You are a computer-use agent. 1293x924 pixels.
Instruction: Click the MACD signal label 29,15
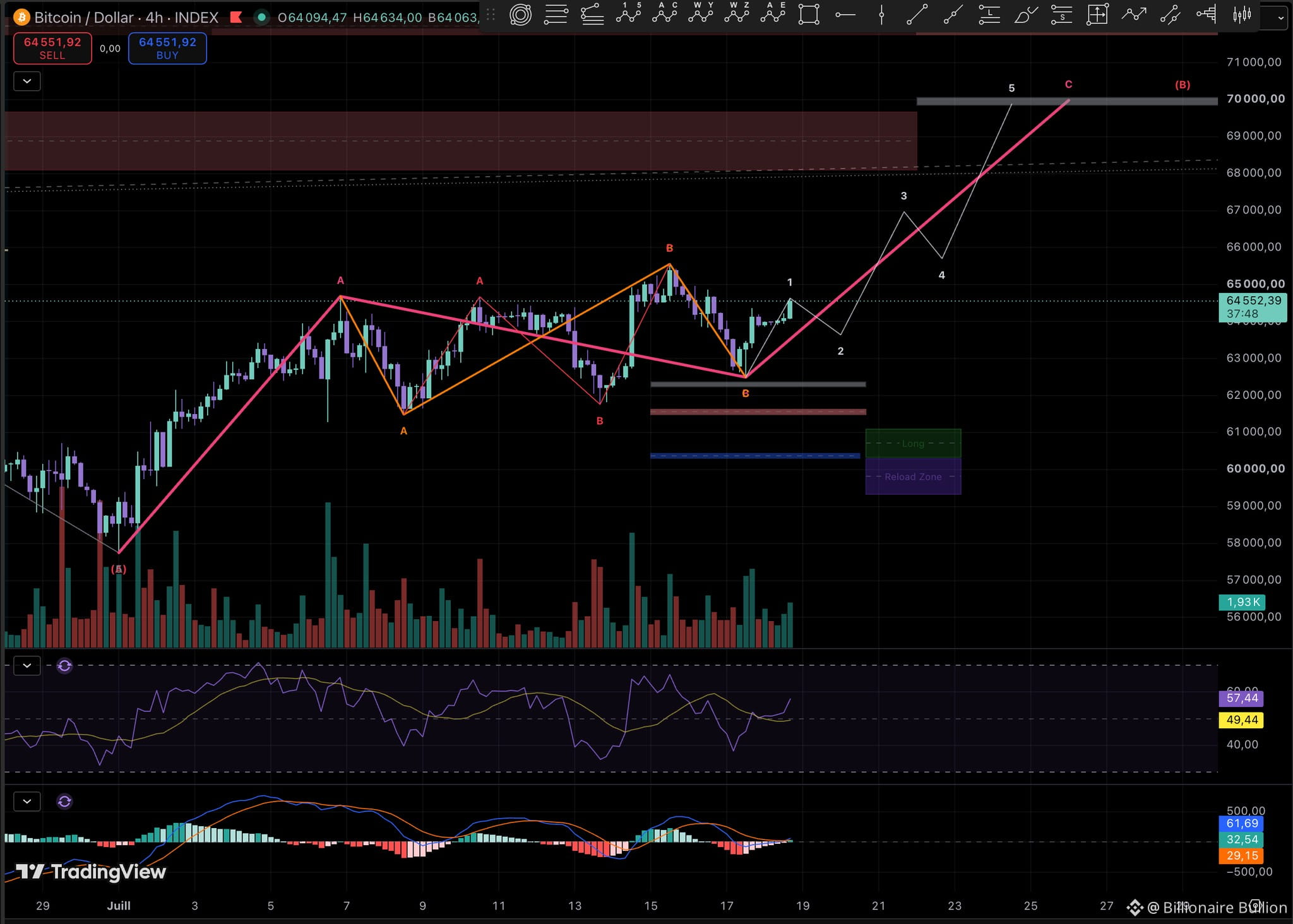point(1241,856)
